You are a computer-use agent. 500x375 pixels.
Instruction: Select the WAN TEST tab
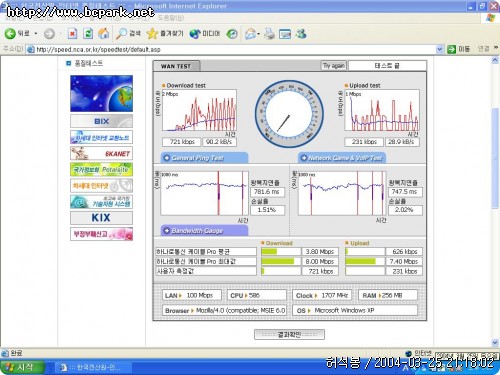coord(176,66)
